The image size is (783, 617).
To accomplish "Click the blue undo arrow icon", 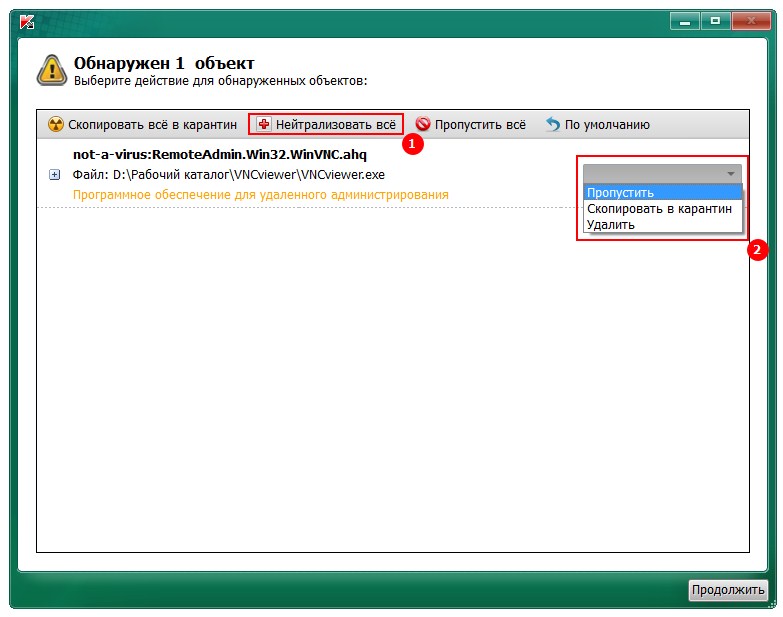I will pyautogui.click(x=553, y=124).
